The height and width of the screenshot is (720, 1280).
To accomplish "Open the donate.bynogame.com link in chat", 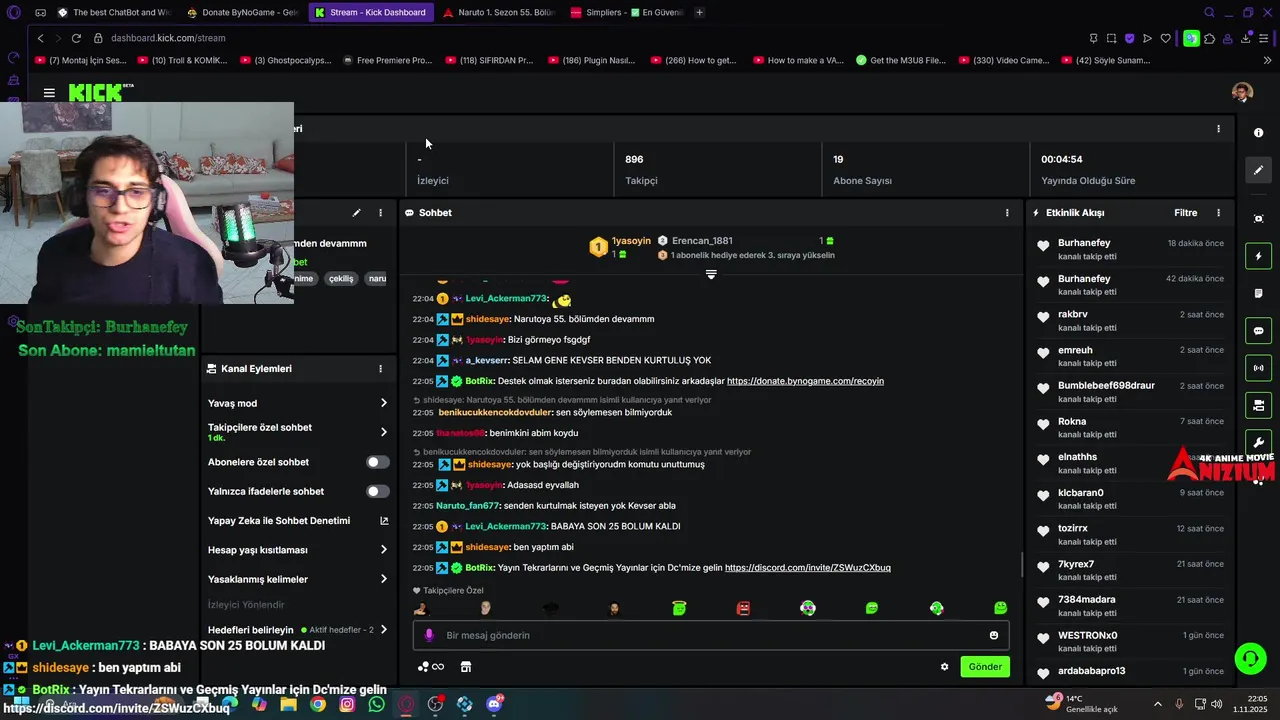I will [x=805, y=381].
